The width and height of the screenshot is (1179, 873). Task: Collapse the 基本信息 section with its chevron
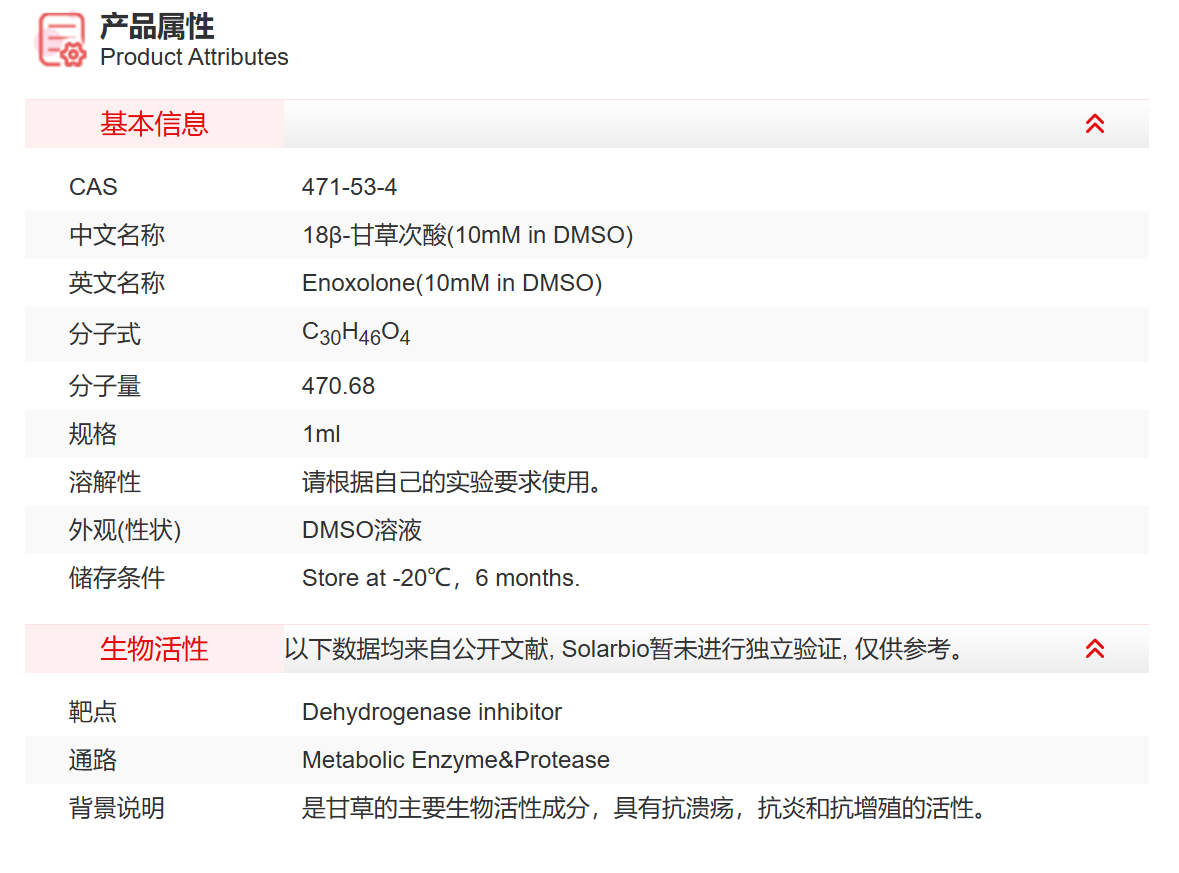[1095, 124]
